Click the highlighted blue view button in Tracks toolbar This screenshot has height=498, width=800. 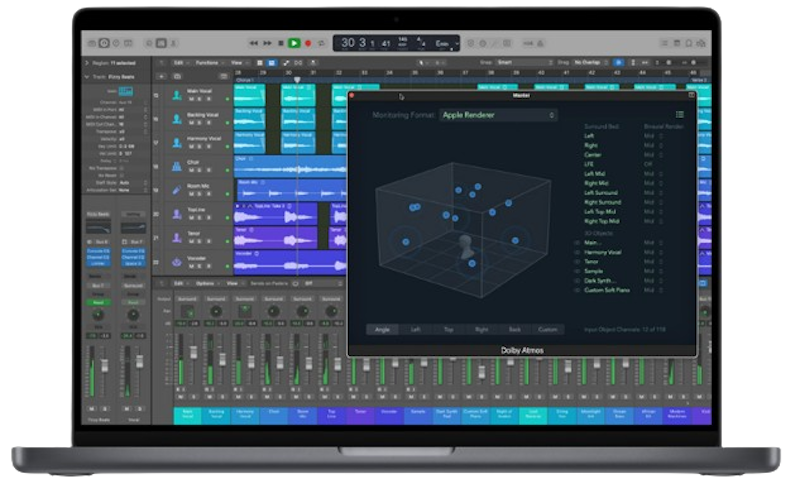point(271,63)
